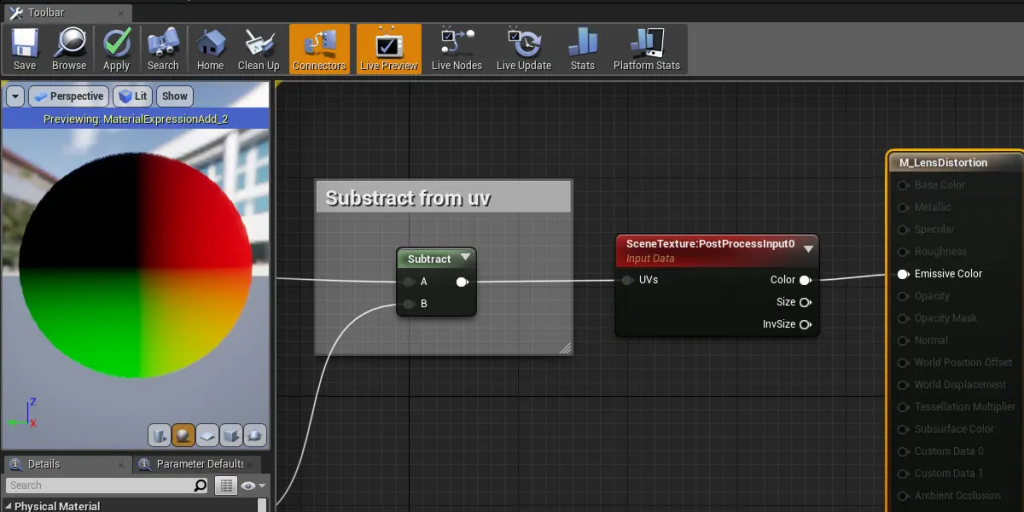Click the Details panel search field
Viewport: 1024px width, 512px height.
(98, 485)
